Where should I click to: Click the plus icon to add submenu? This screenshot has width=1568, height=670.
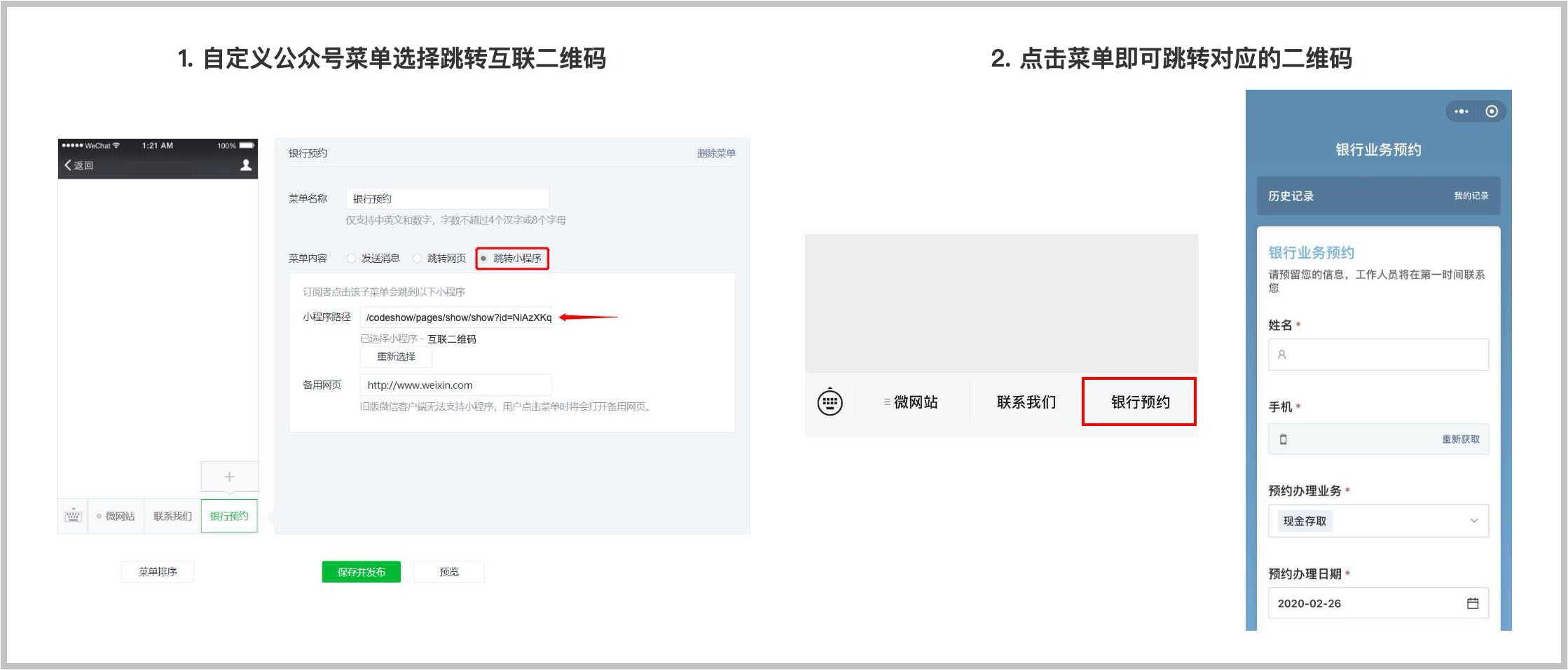click(229, 477)
